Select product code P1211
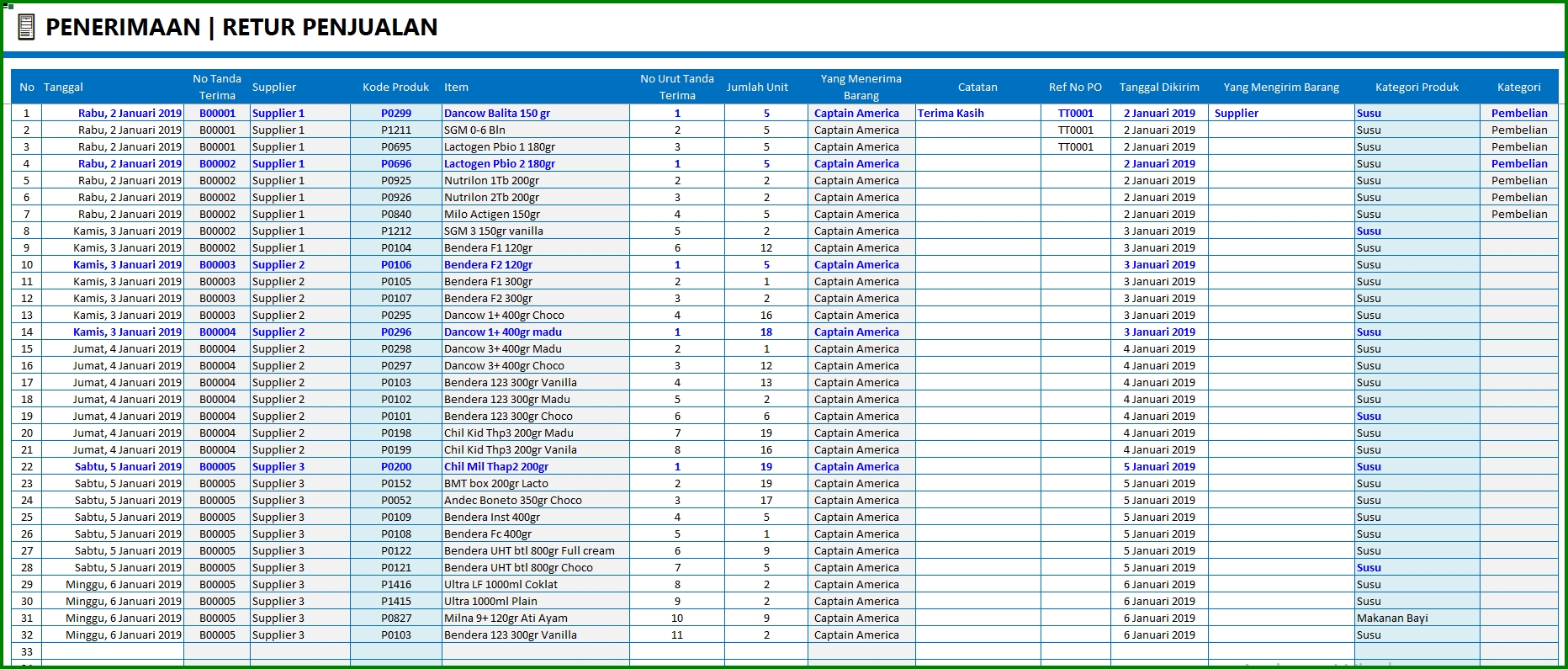1568x669 pixels. pos(396,130)
